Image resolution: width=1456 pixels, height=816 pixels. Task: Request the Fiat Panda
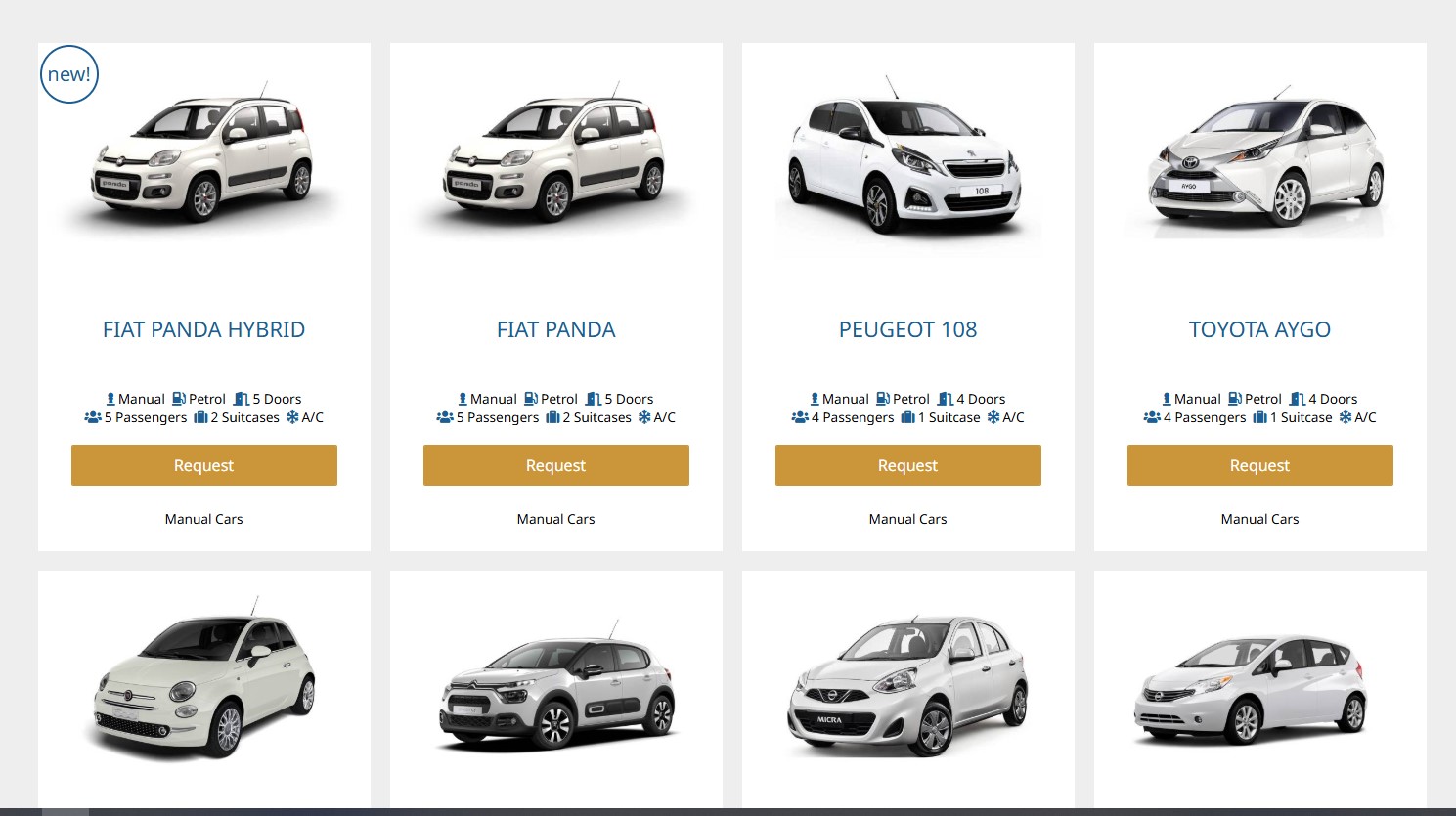click(556, 465)
